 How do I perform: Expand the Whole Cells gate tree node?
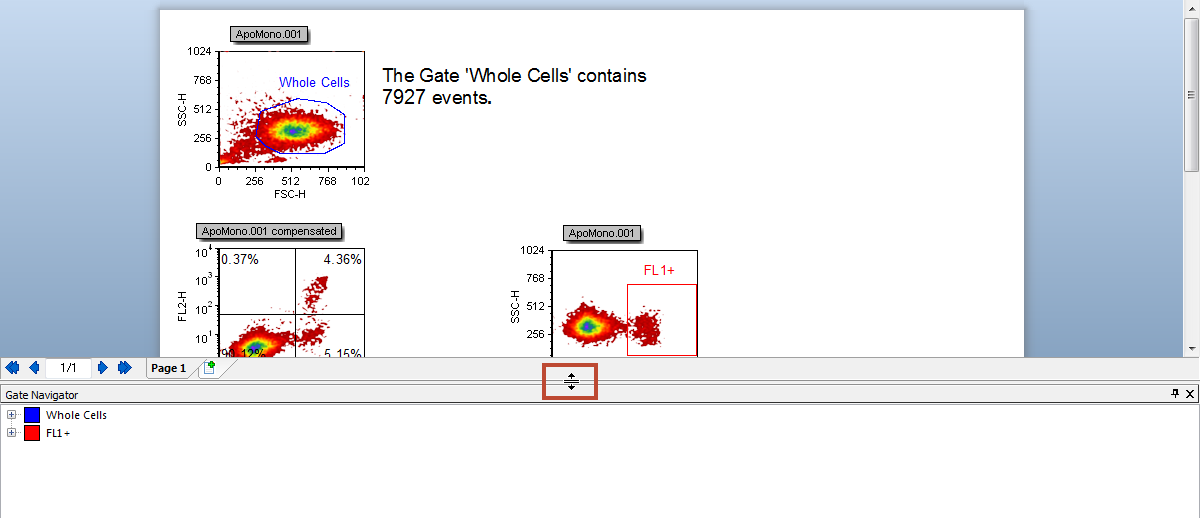(12, 415)
